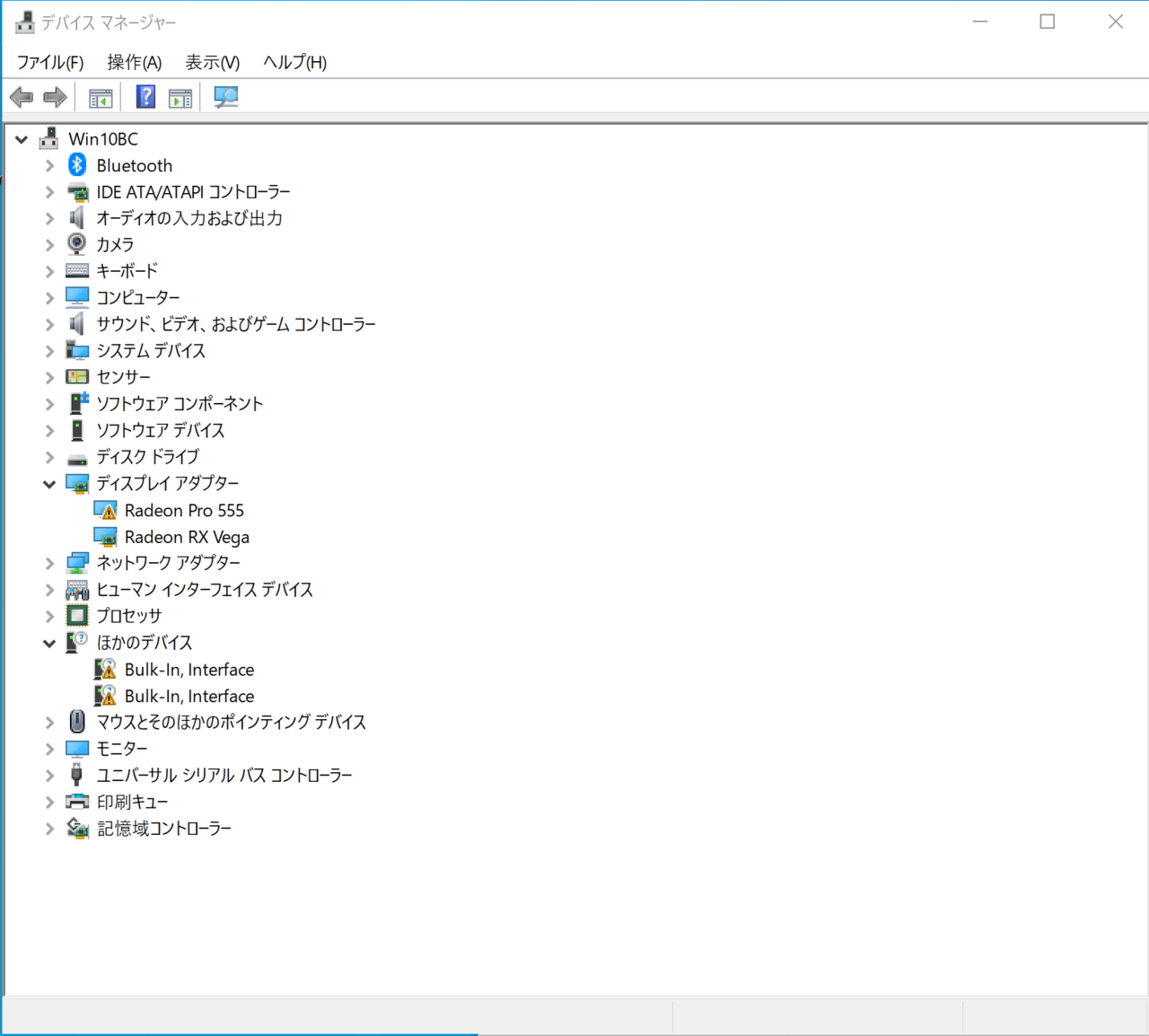Expand the ディスク ドライブ category
Screen dimensions: 1149x1036
(x=50, y=457)
